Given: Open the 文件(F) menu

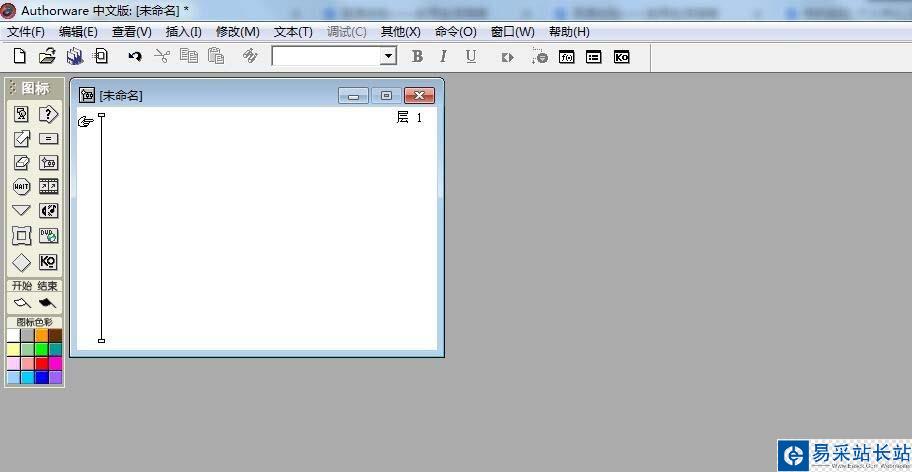Looking at the screenshot, I should 25,32.
